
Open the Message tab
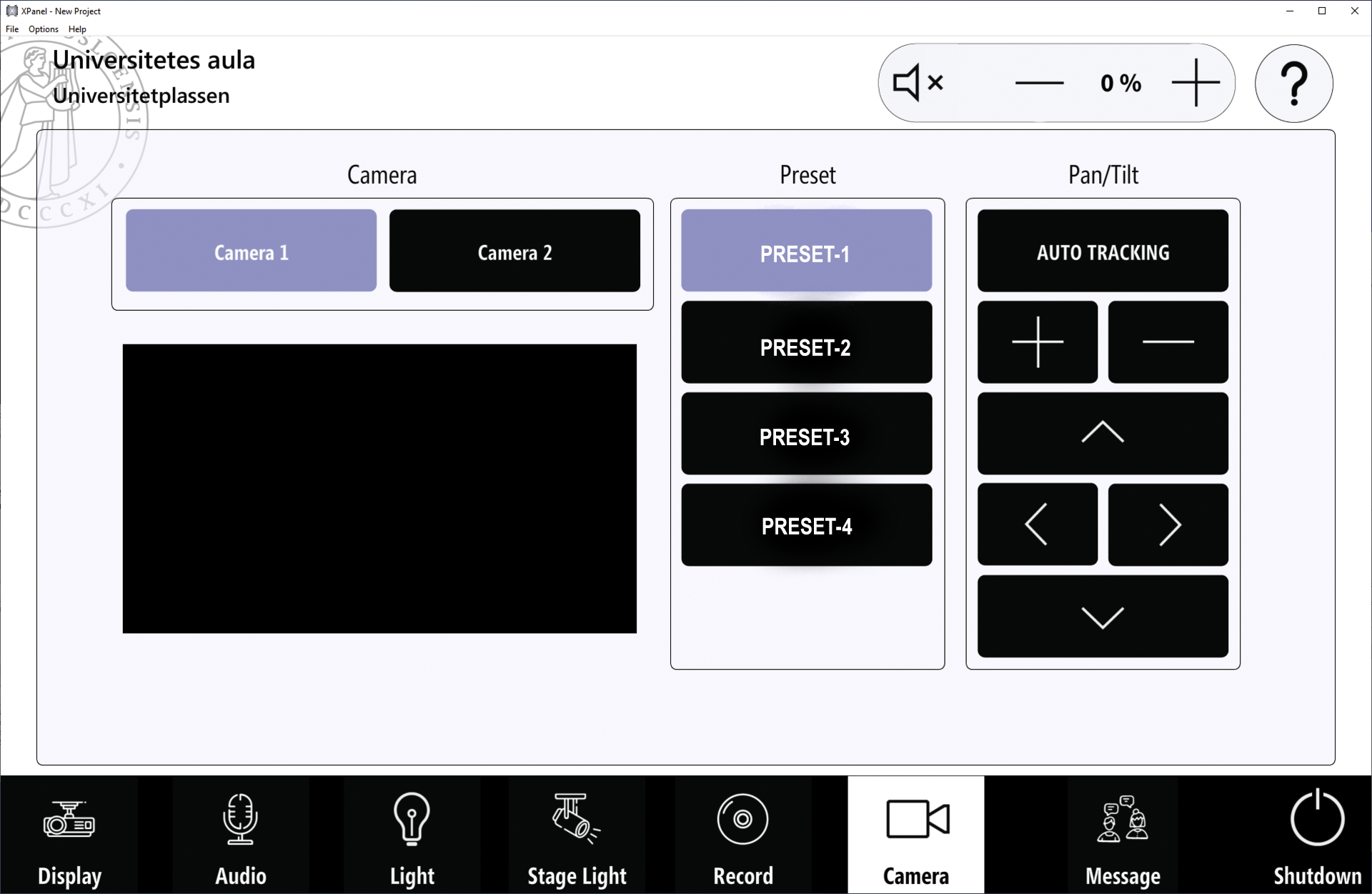pyautogui.click(x=1123, y=835)
